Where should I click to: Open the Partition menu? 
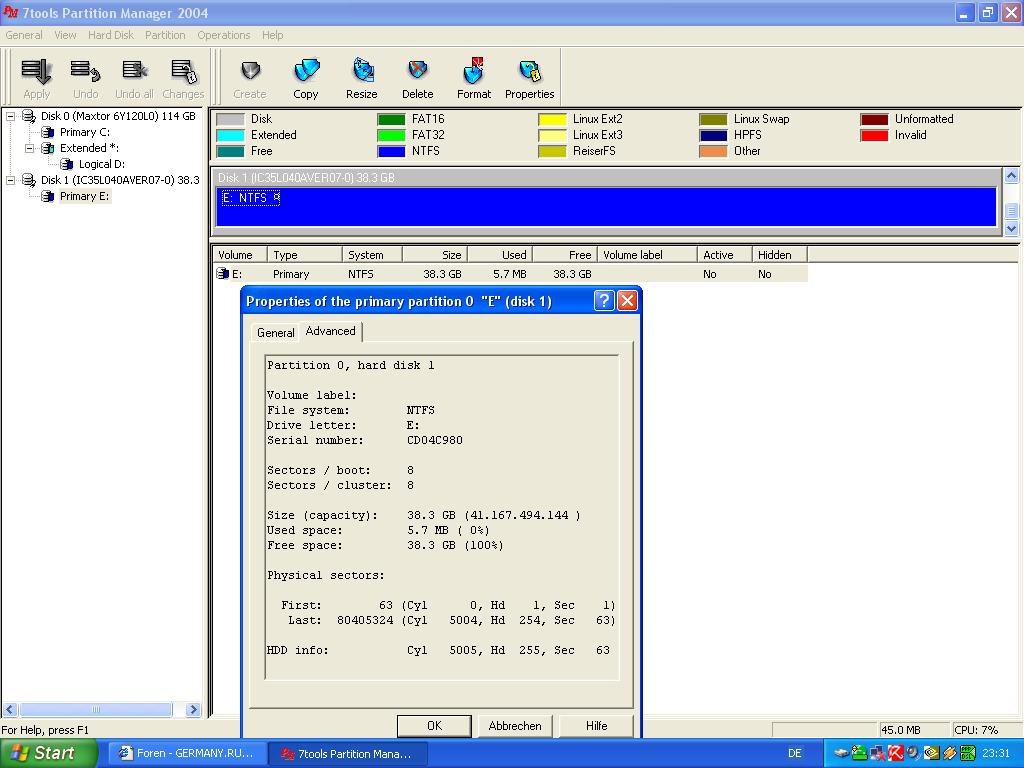pyautogui.click(x=165, y=35)
